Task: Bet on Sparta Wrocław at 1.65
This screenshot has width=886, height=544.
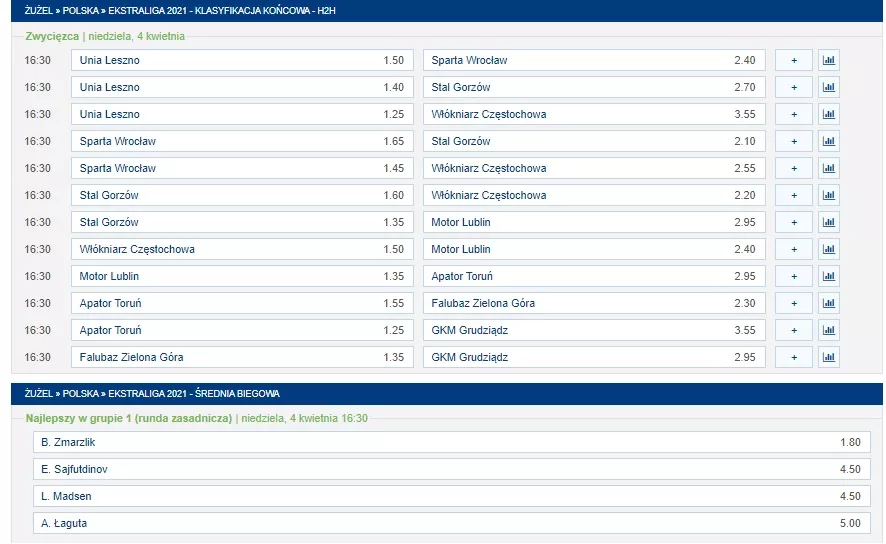Action: point(242,141)
